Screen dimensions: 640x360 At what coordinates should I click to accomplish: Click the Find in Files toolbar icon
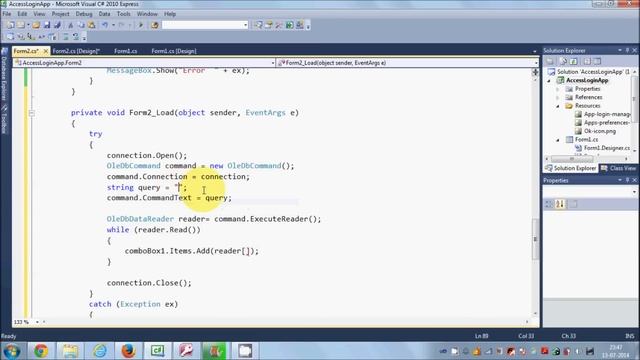click(155, 25)
